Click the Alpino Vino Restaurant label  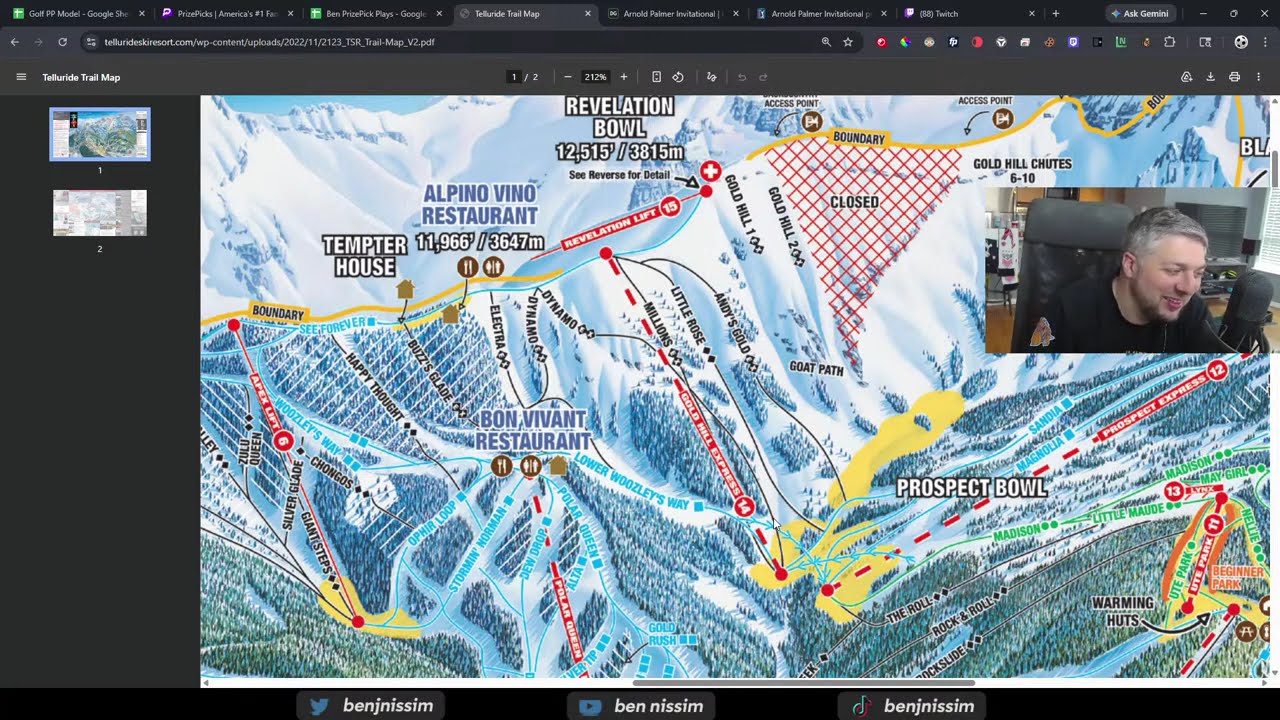pyautogui.click(x=480, y=204)
